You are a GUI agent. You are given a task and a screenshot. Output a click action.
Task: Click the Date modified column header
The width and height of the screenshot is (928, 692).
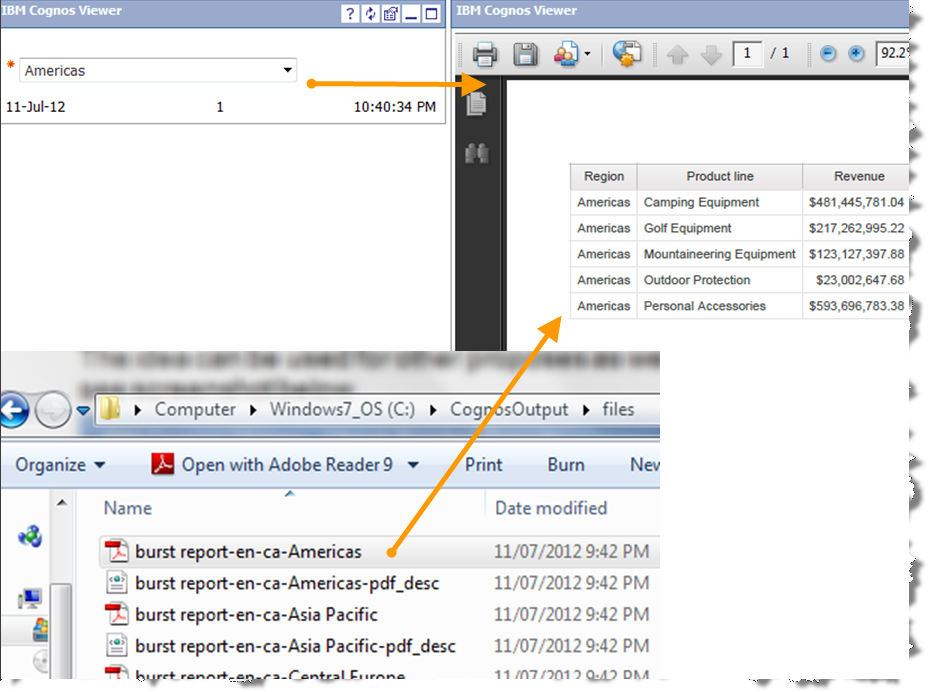[551, 508]
